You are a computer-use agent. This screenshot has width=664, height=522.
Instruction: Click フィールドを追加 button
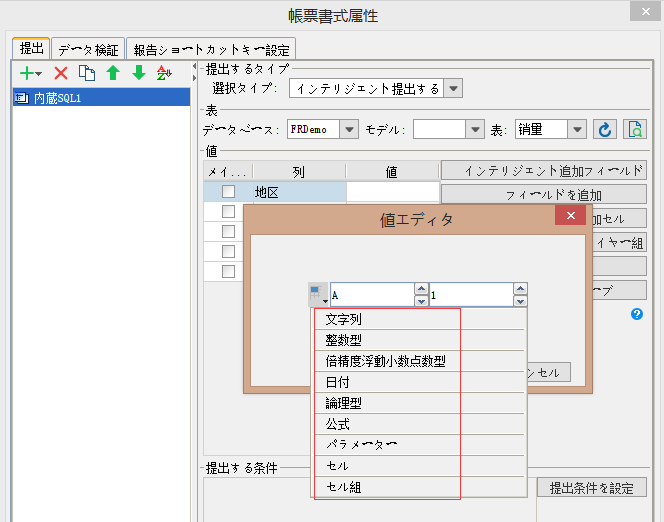(544, 194)
